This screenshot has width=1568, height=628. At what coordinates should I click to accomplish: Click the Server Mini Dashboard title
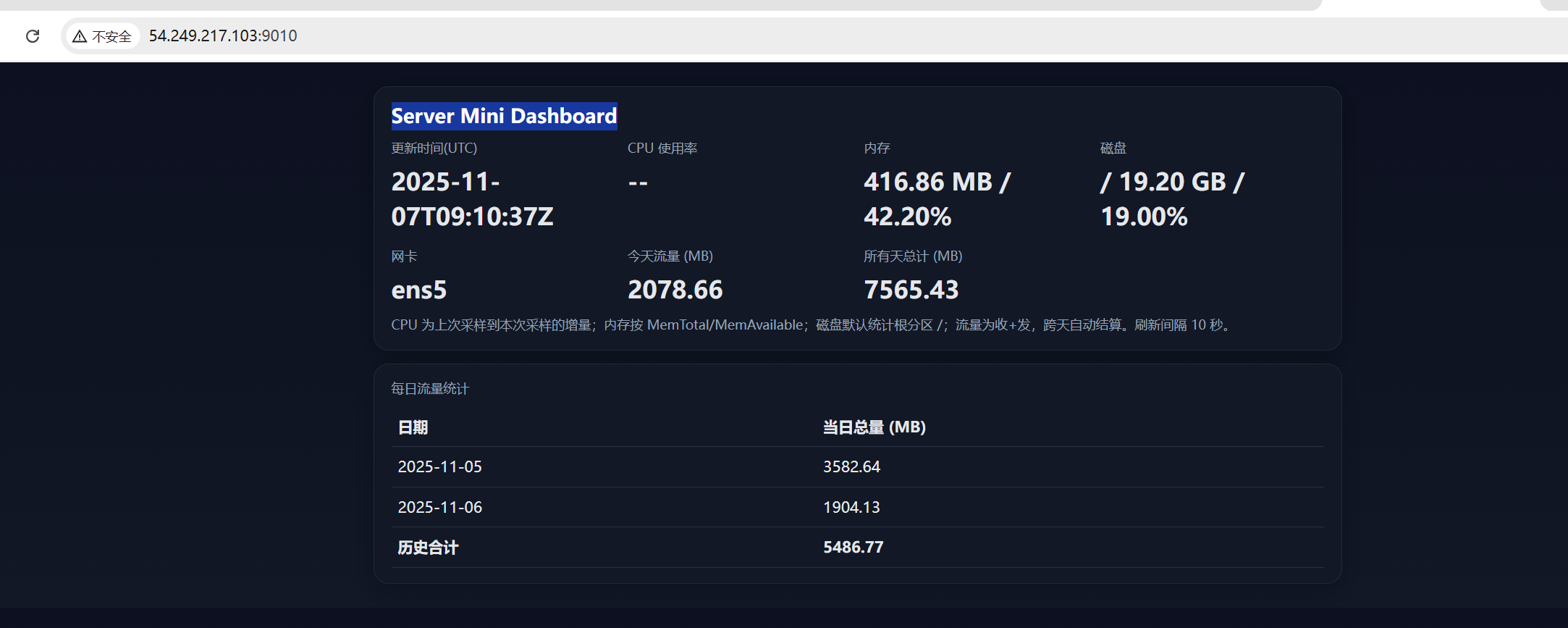coord(504,116)
